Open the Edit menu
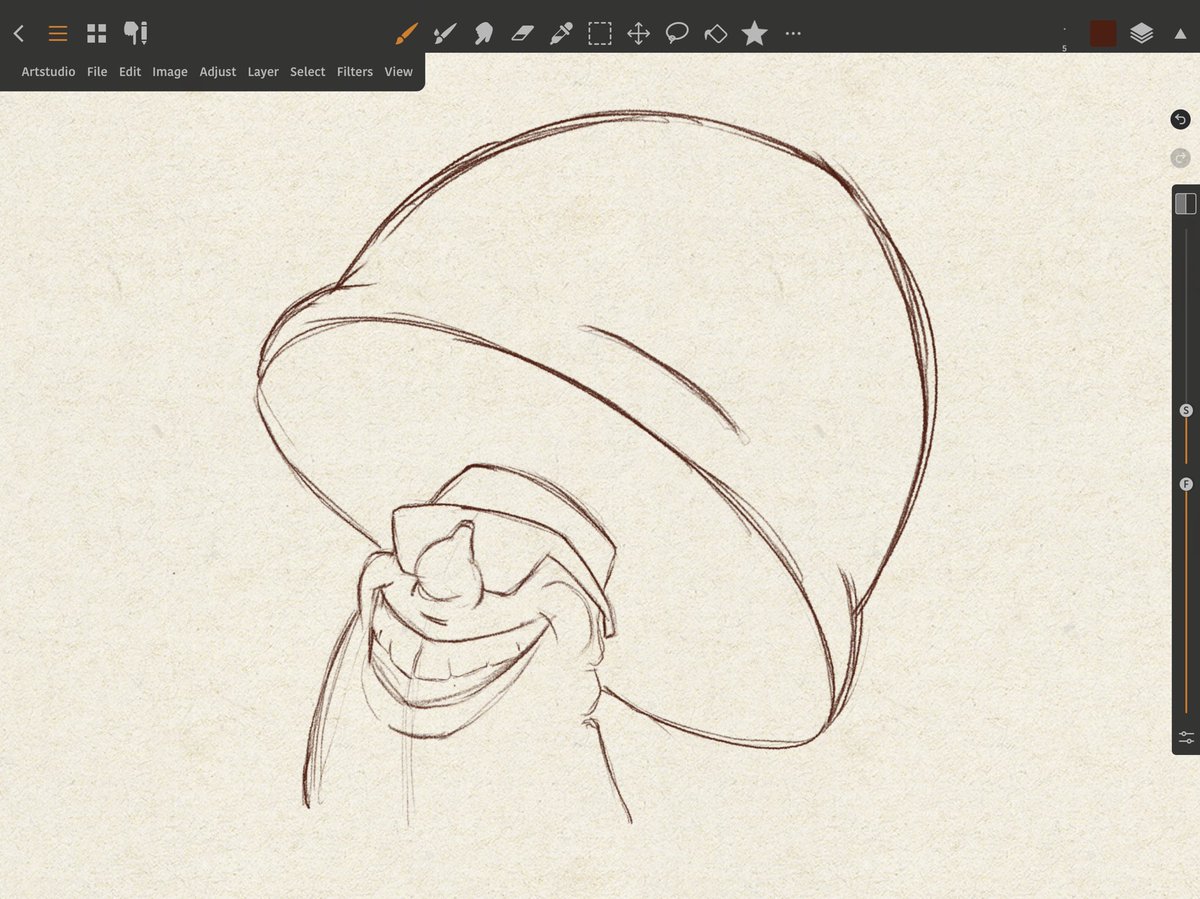The image size is (1200, 899). coord(130,72)
